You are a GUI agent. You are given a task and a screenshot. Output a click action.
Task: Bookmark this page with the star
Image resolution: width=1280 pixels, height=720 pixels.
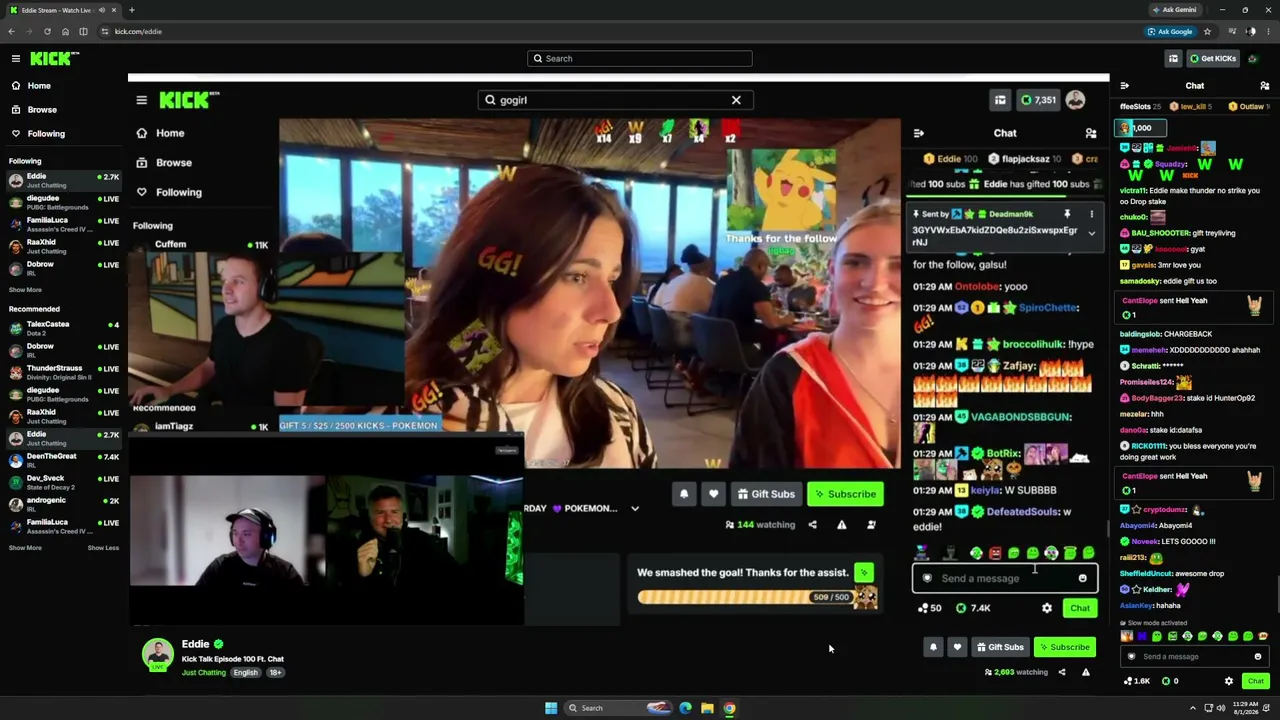1207,31
